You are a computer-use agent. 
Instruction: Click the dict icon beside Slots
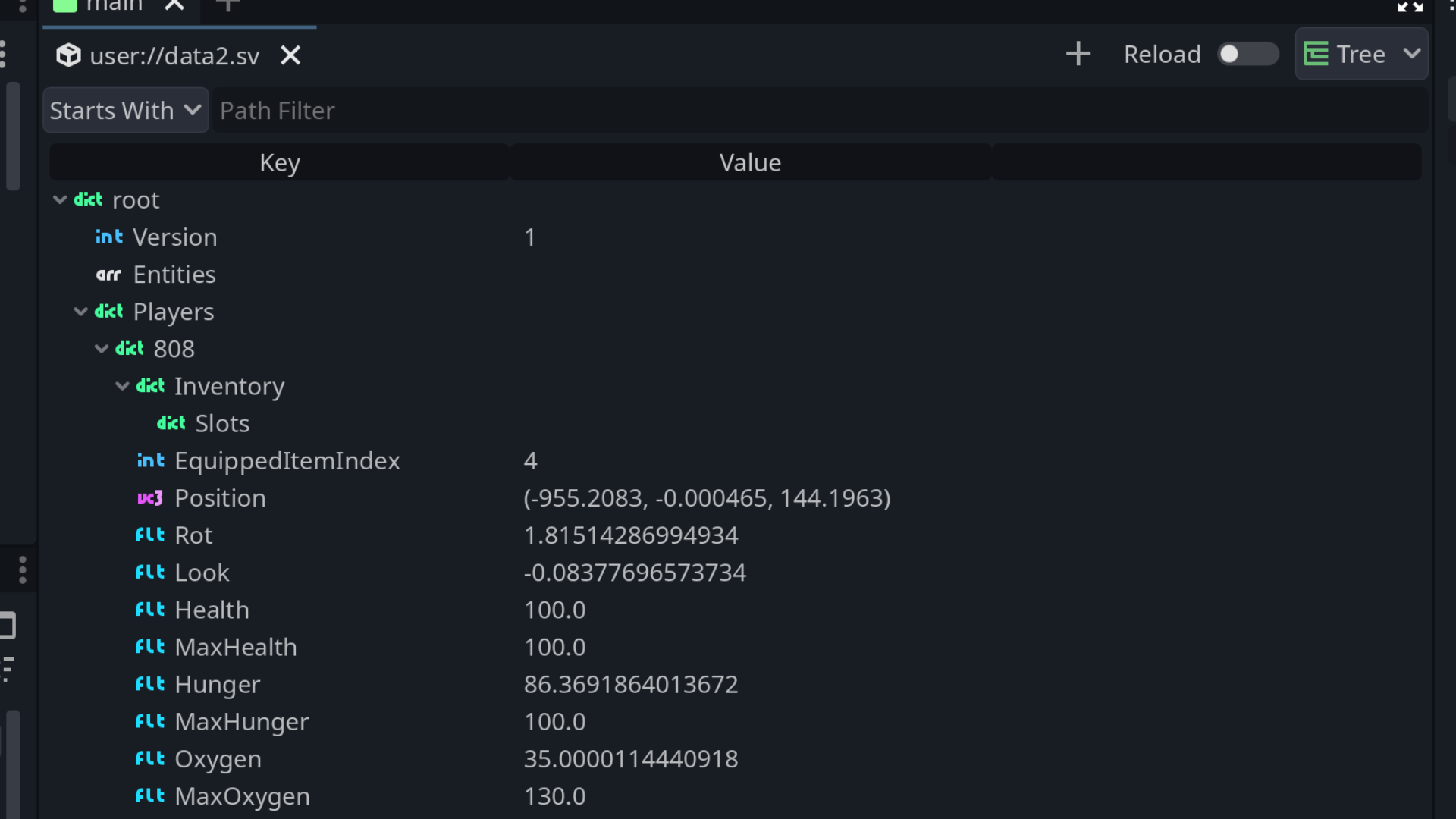point(171,424)
